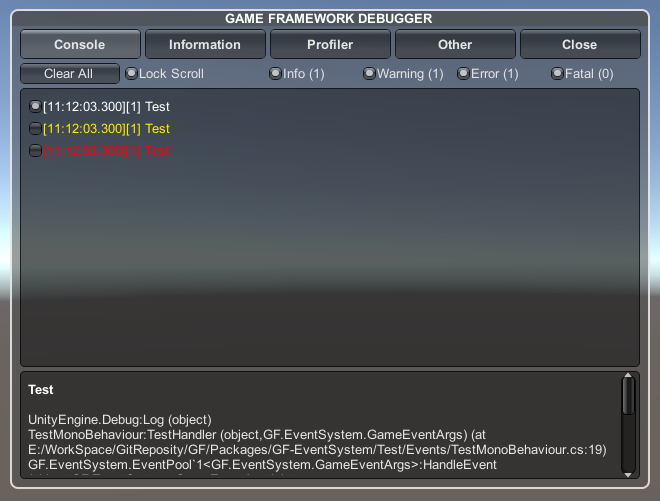Toggle the Warning (1) log filter
The width and height of the screenshot is (660, 501).
[369, 74]
